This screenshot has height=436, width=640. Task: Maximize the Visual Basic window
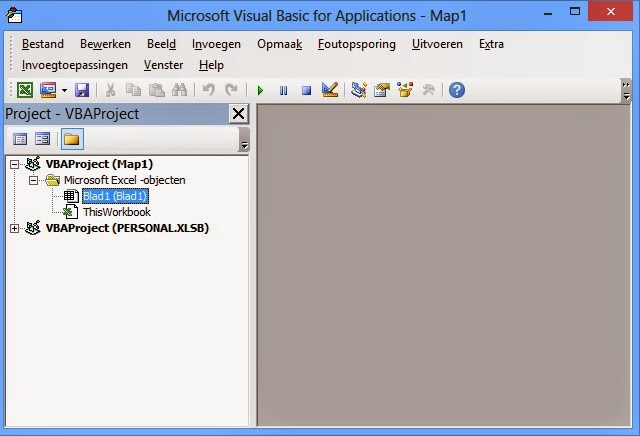click(x=575, y=11)
